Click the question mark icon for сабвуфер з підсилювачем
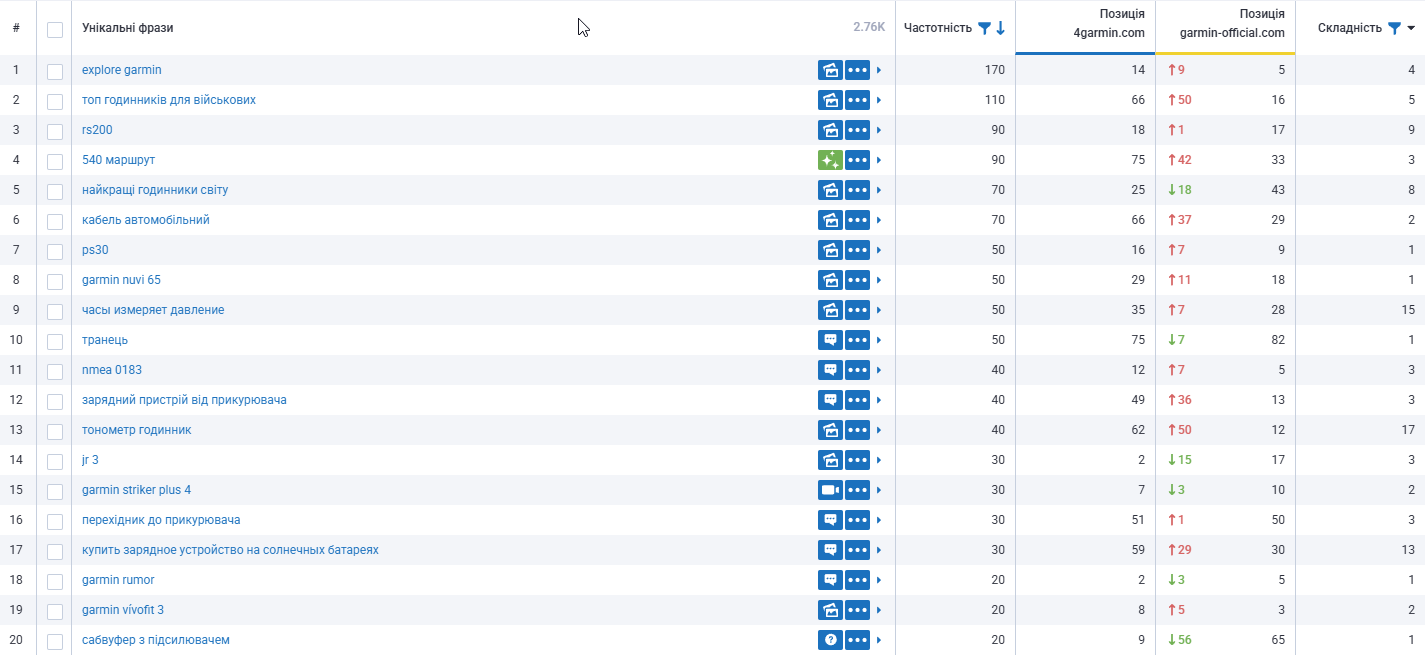1425x658 pixels. [830, 640]
